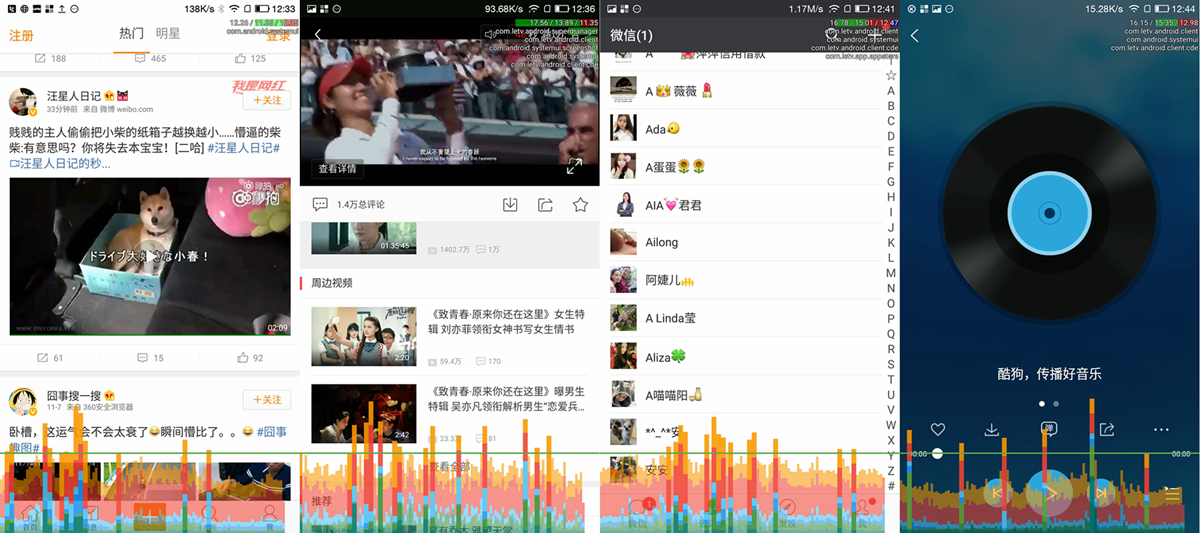This screenshot has width=1200, height=533.
Task: Tap the star favorite icon under the video
Action: tap(580, 205)
